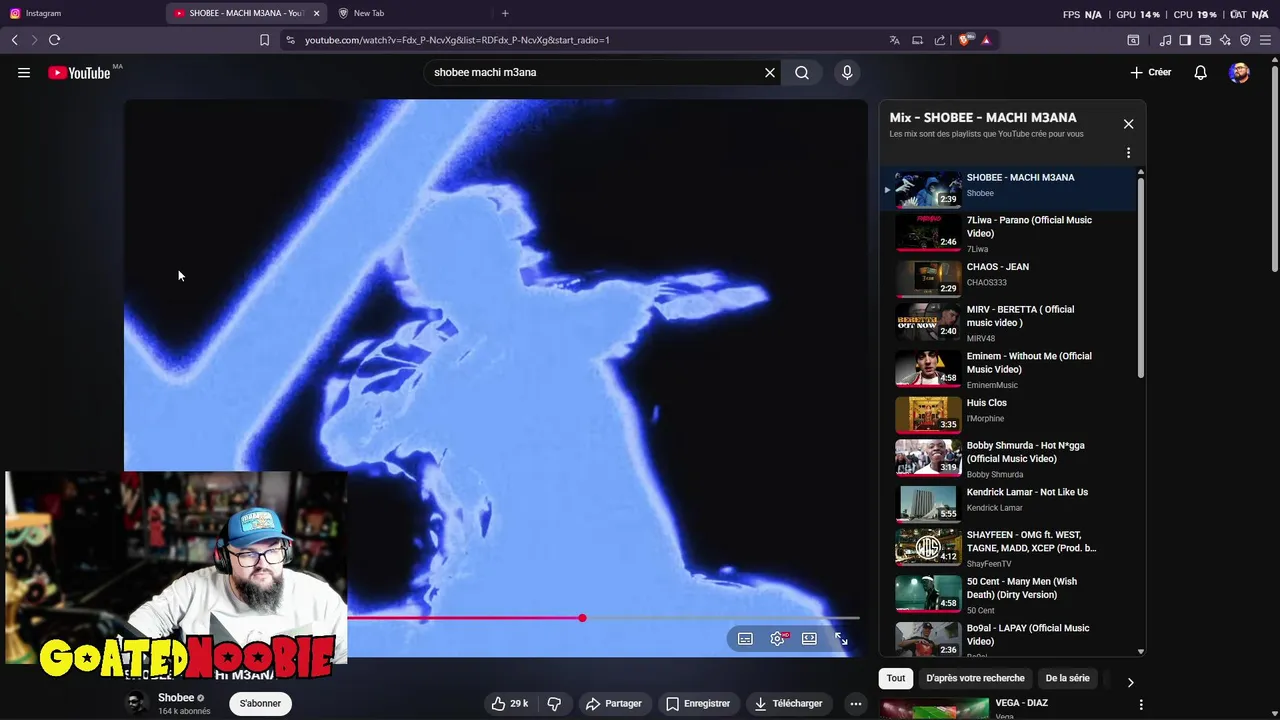Open Brave Rewards triangle icon

tap(986, 40)
